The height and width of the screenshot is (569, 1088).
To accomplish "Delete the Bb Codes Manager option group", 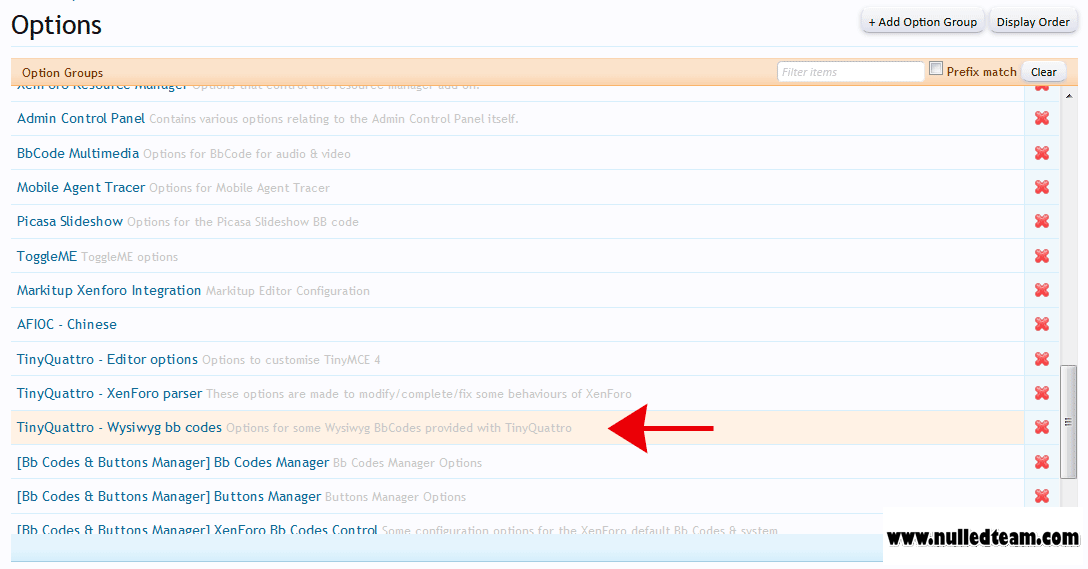I will pos(1042,461).
